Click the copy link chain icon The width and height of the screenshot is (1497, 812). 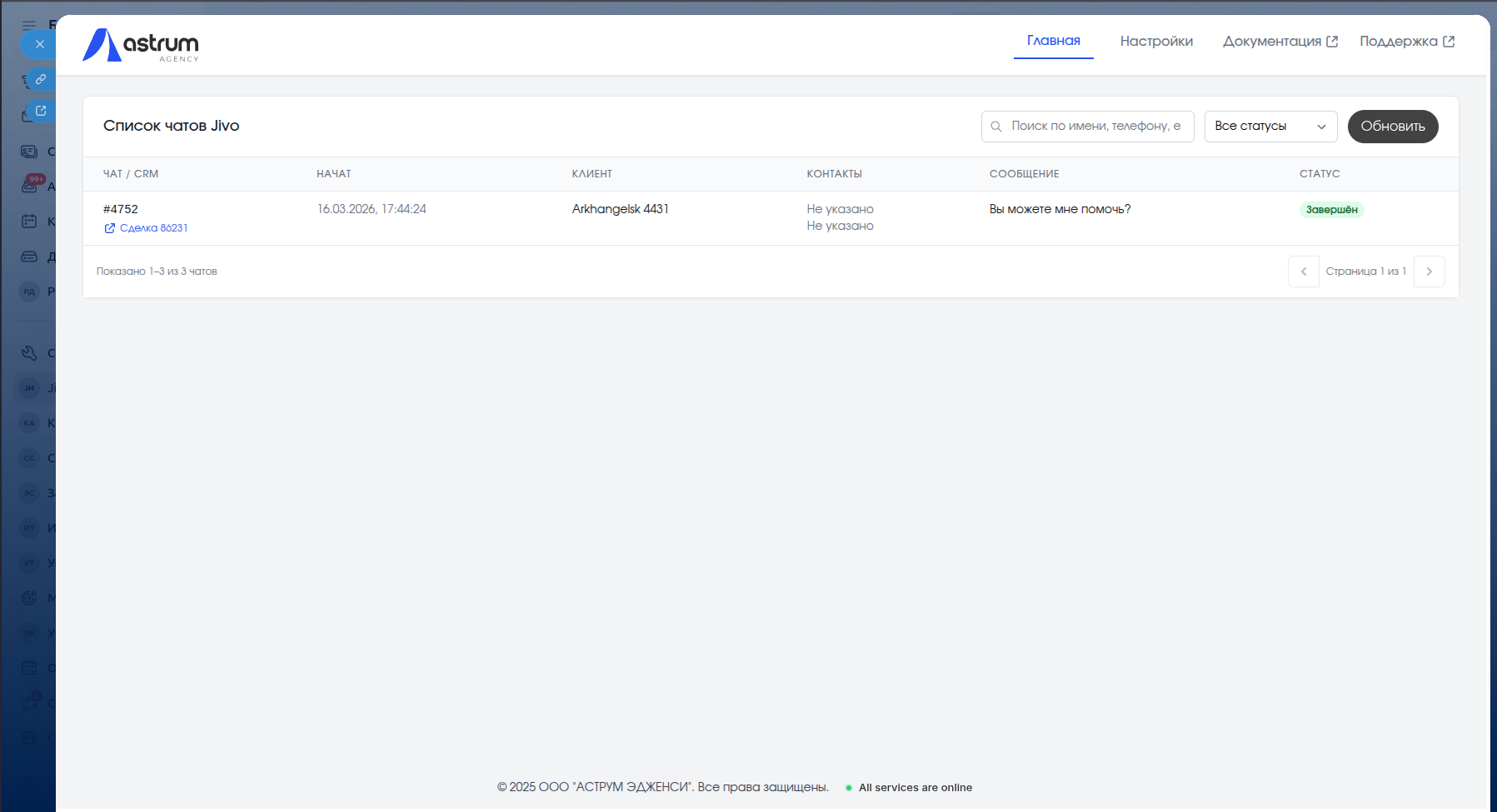40,79
